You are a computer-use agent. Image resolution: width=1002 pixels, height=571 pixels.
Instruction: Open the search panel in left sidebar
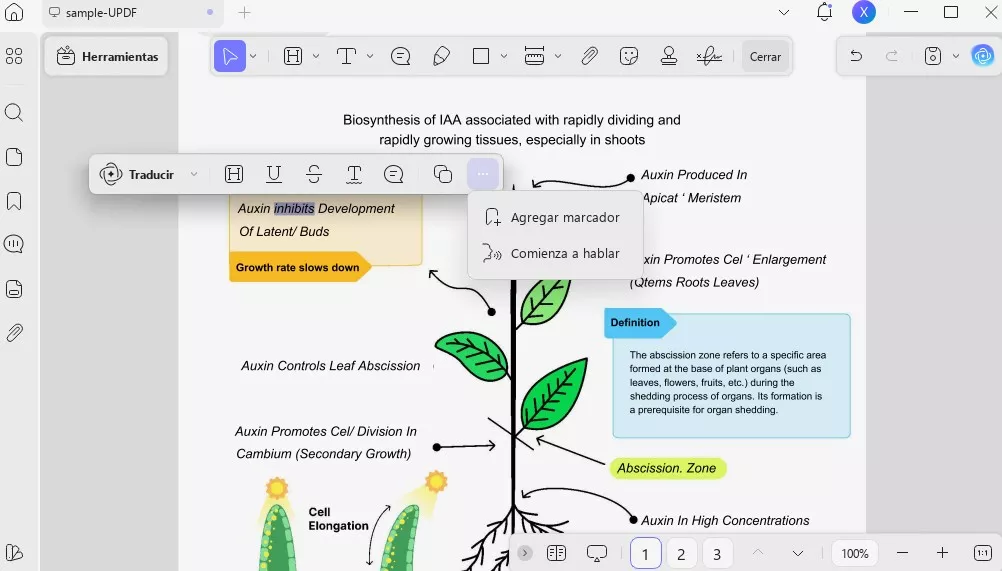[x=14, y=112]
